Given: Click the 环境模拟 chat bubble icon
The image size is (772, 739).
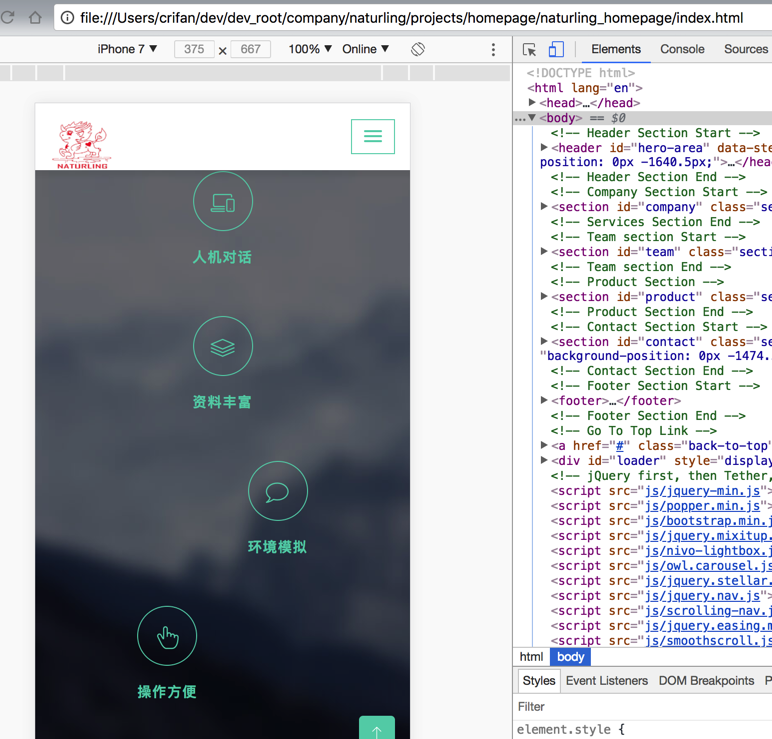Looking at the screenshot, I should point(278,491).
